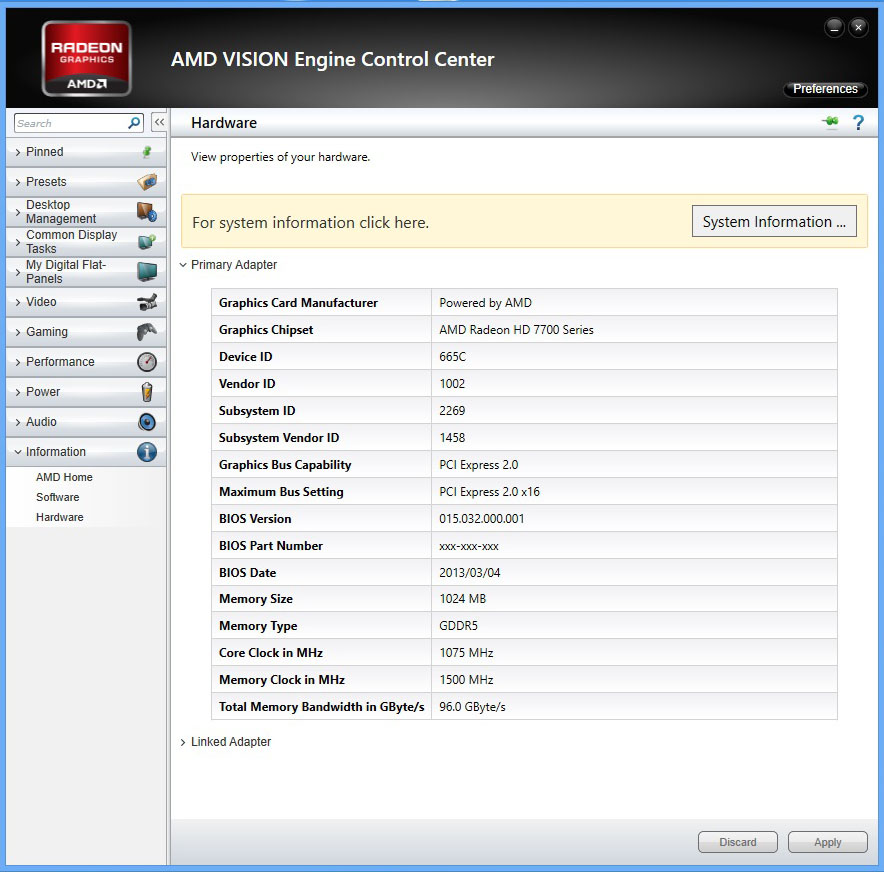Click the Desktop Management icon
The height and width of the screenshot is (872, 884).
point(147,212)
